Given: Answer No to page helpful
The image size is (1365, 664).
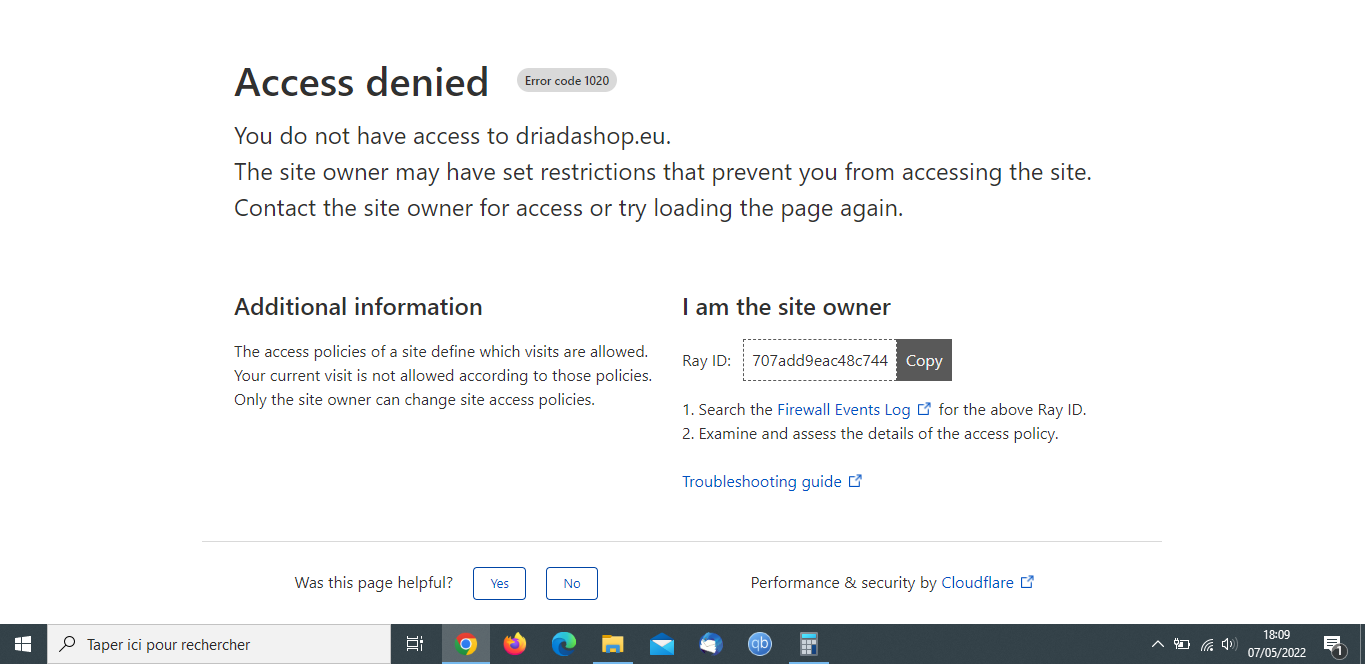Looking at the screenshot, I should tap(572, 583).
